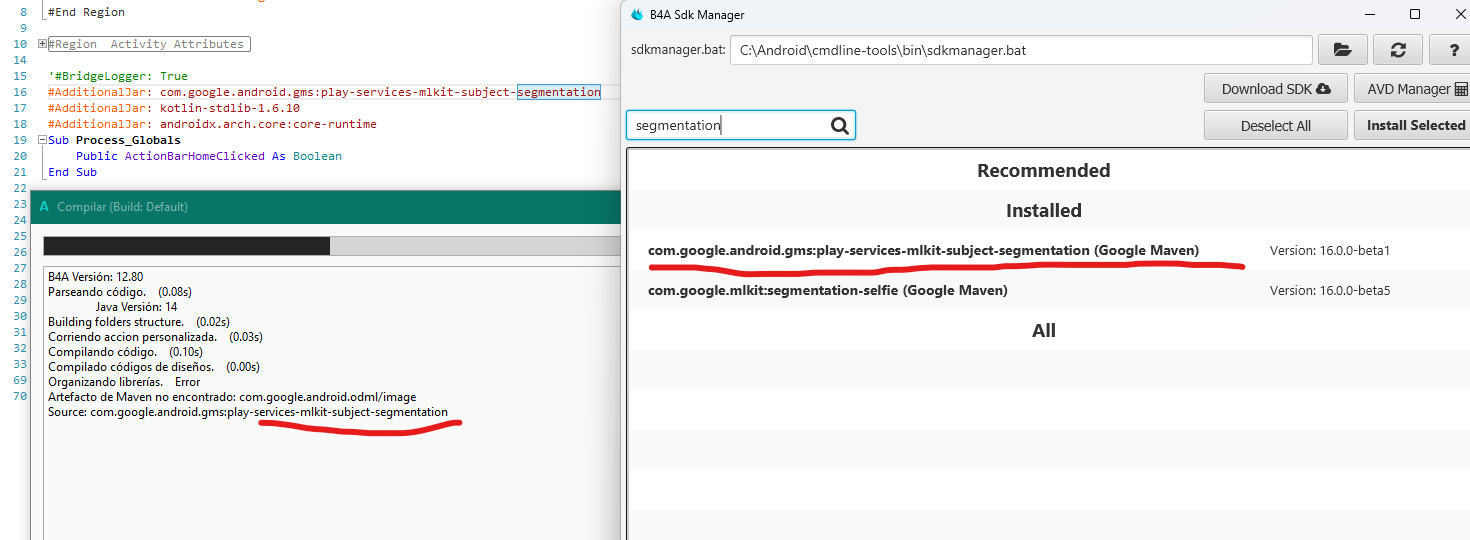
Task: Click 'Corriendo accion personalizada.' log line
Action: (x=155, y=337)
